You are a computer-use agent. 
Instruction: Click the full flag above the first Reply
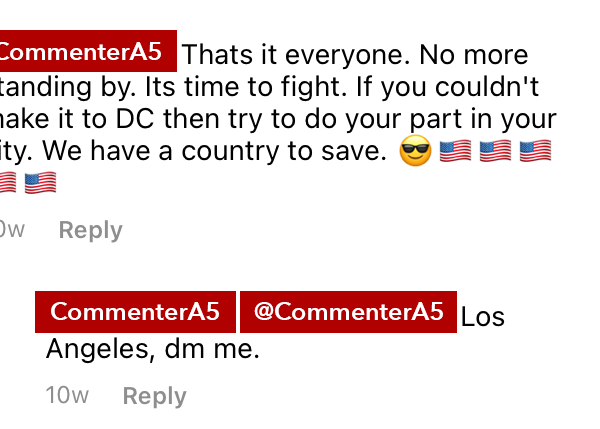[41, 183]
